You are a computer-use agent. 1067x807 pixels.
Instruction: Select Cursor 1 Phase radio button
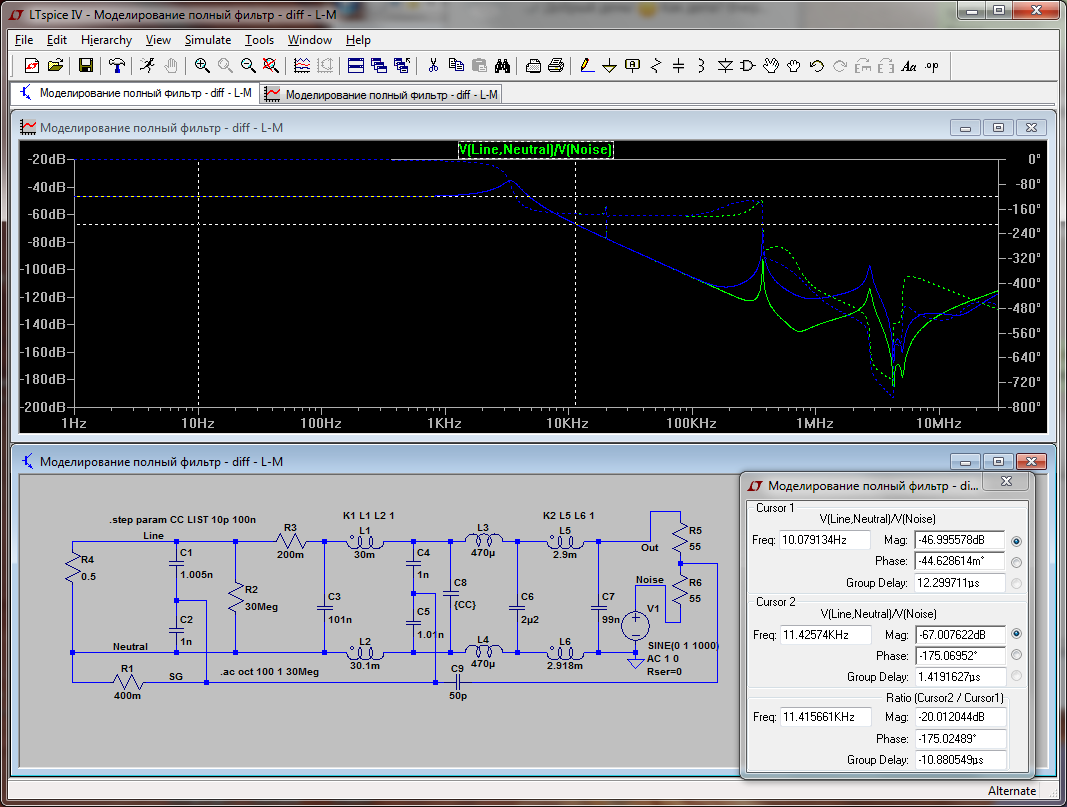tap(1017, 562)
